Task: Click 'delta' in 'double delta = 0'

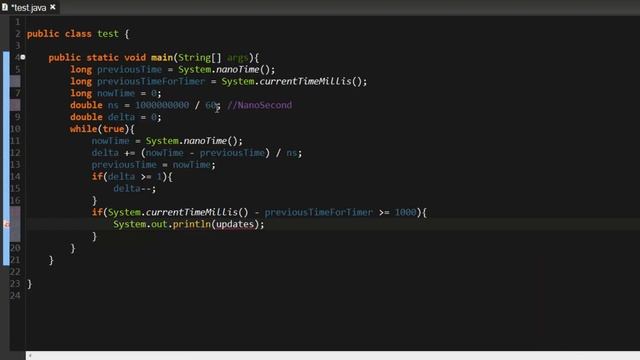Action: pyautogui.click(x=121, y=117)
